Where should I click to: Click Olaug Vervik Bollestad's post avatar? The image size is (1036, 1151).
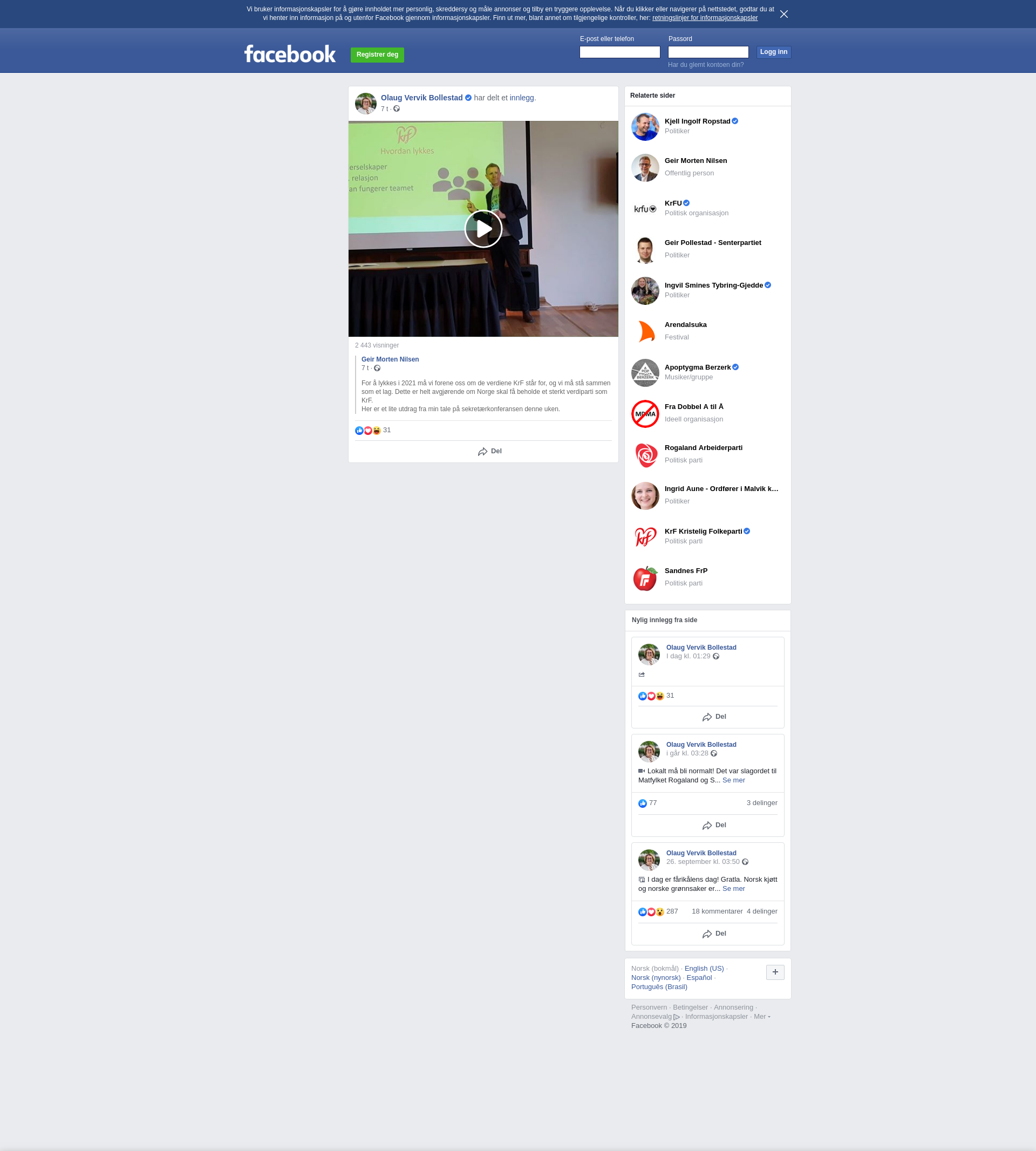pyautogui.click(x=365, y=103)
